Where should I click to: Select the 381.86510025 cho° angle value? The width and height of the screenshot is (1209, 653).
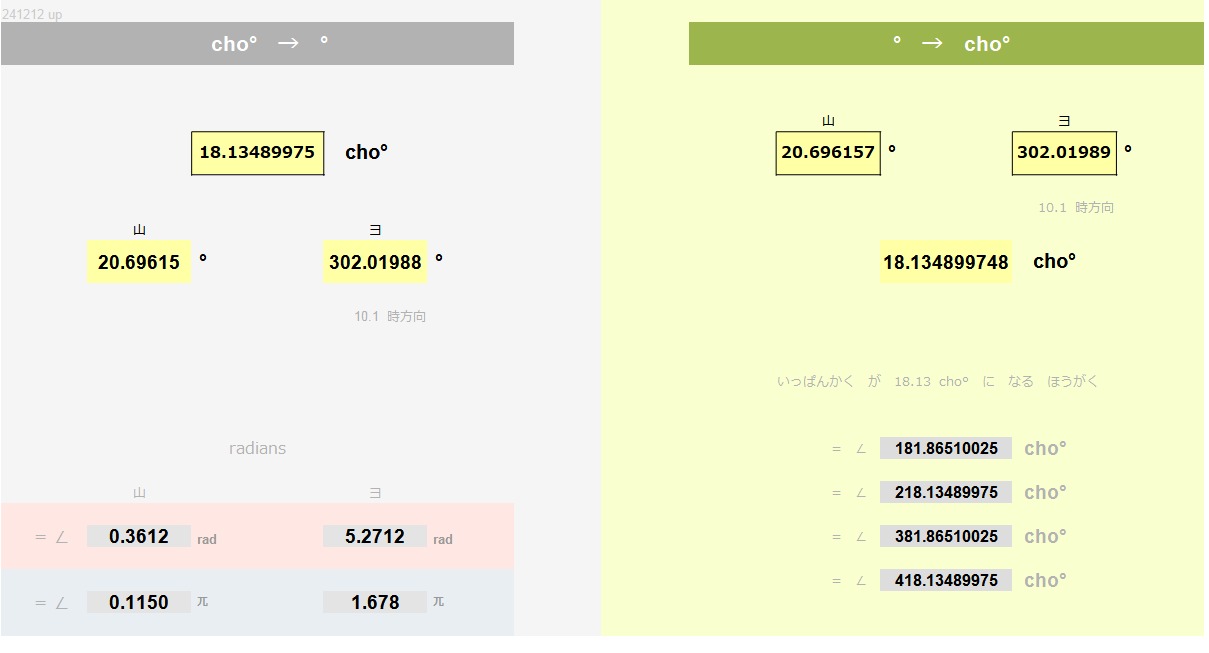click(x=946, y=536)
